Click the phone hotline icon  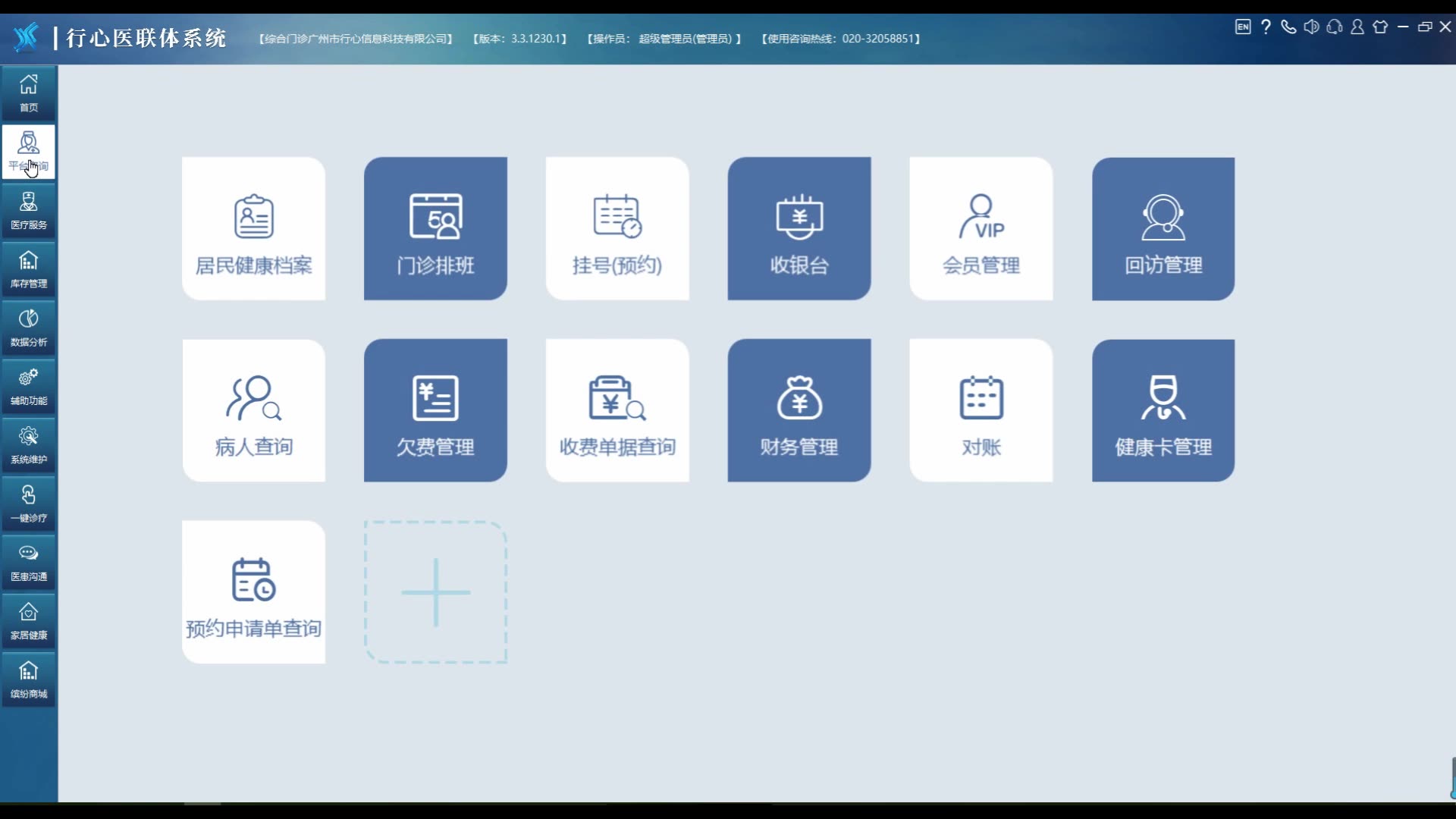click(1288, 27)
